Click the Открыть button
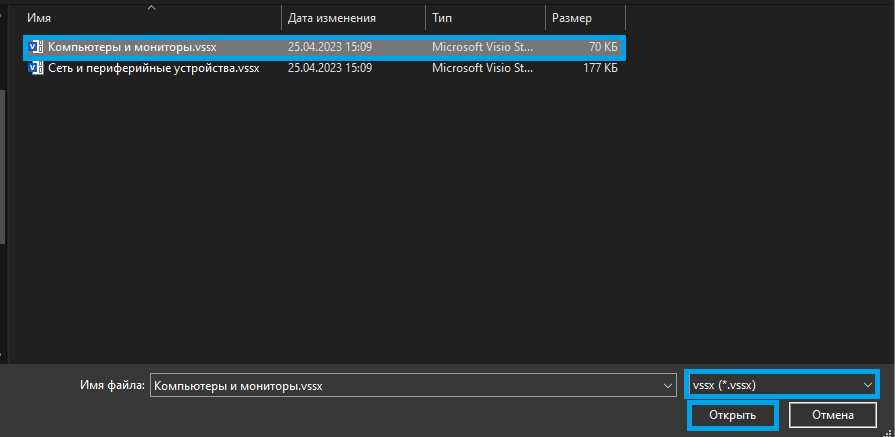 [x=732, y=415]
